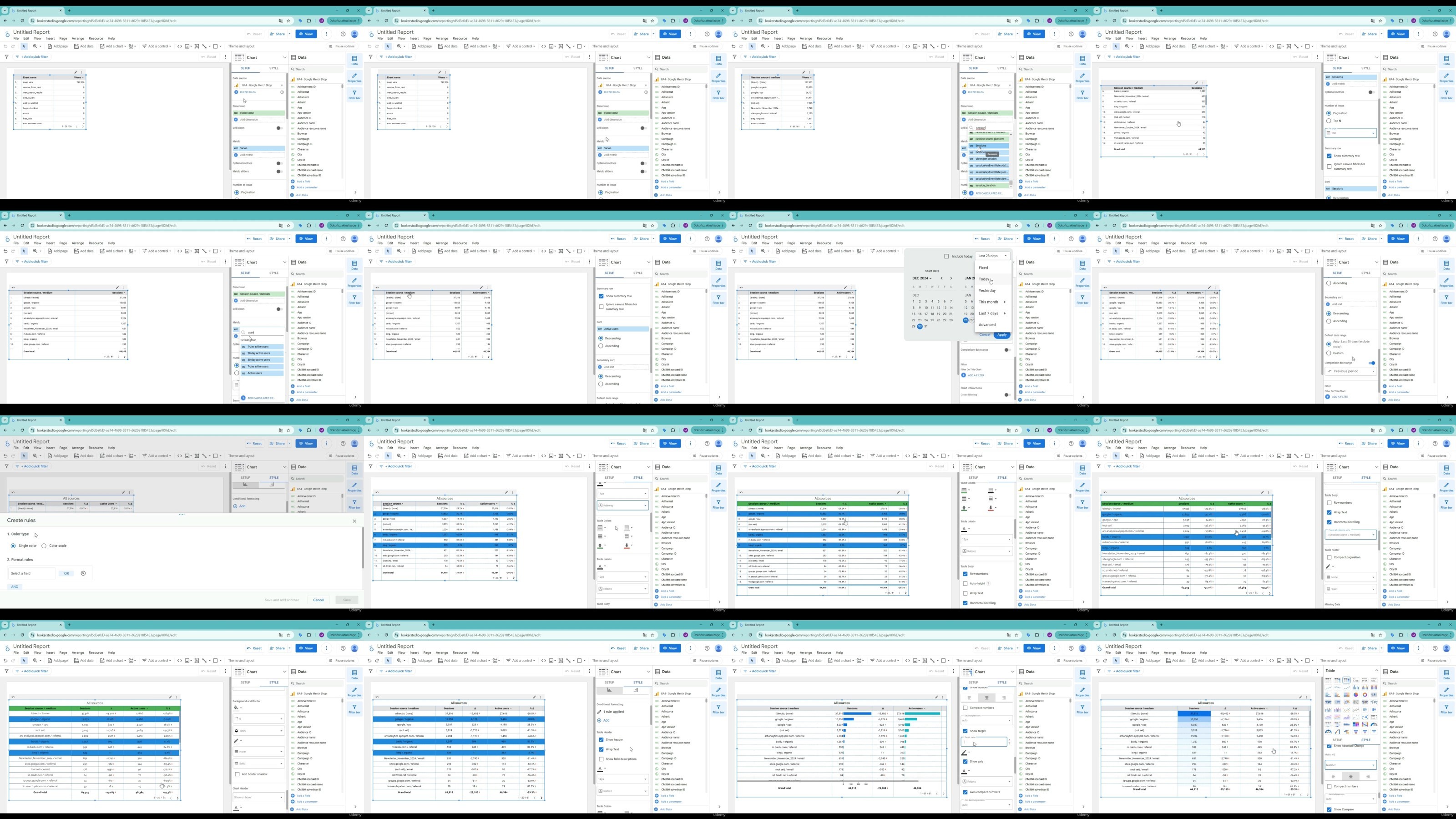Select December 31 in the calendar
Screen dimensions: 1456x819
tap(926, 326)
